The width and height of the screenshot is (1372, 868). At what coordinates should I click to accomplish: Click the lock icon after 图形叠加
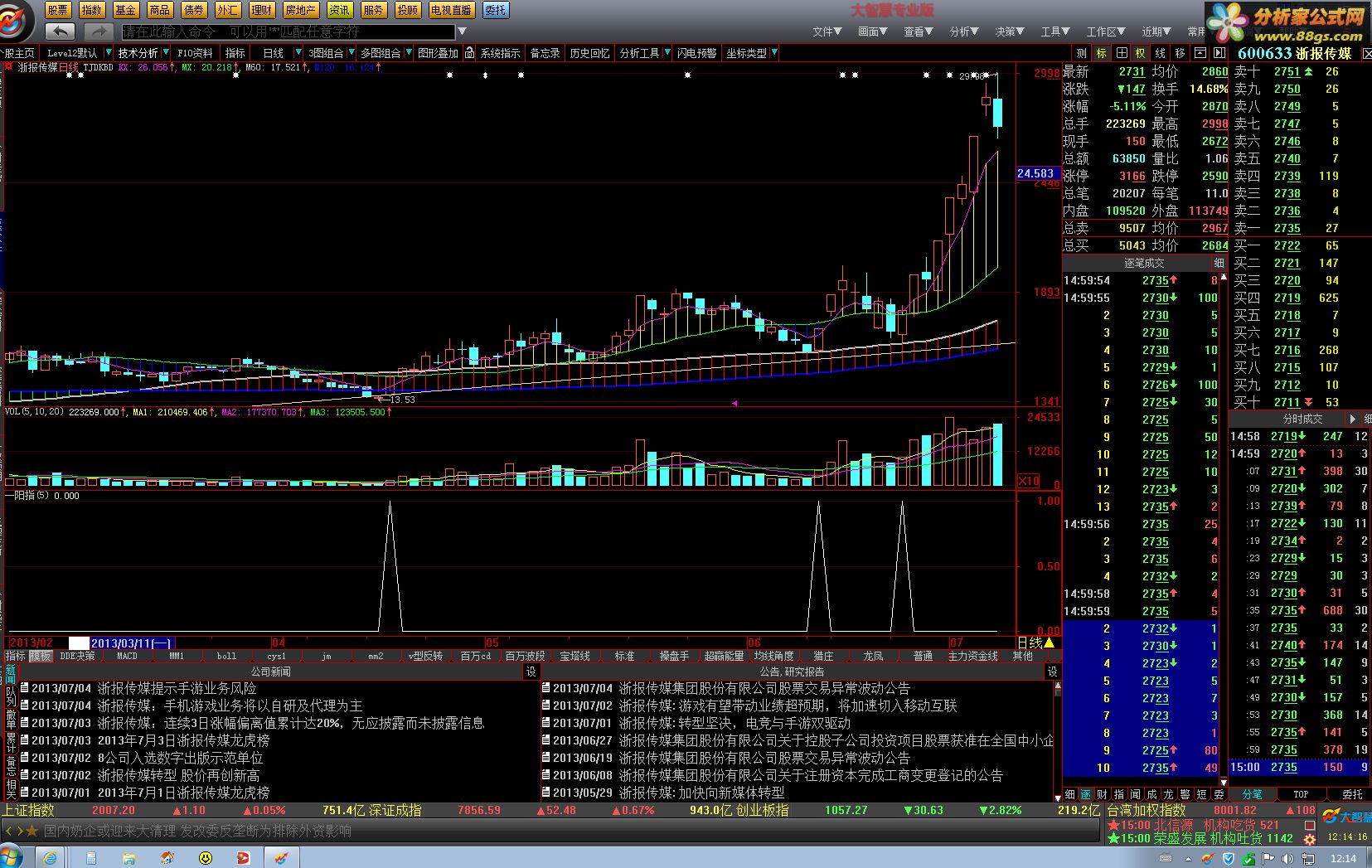point(469,52)
